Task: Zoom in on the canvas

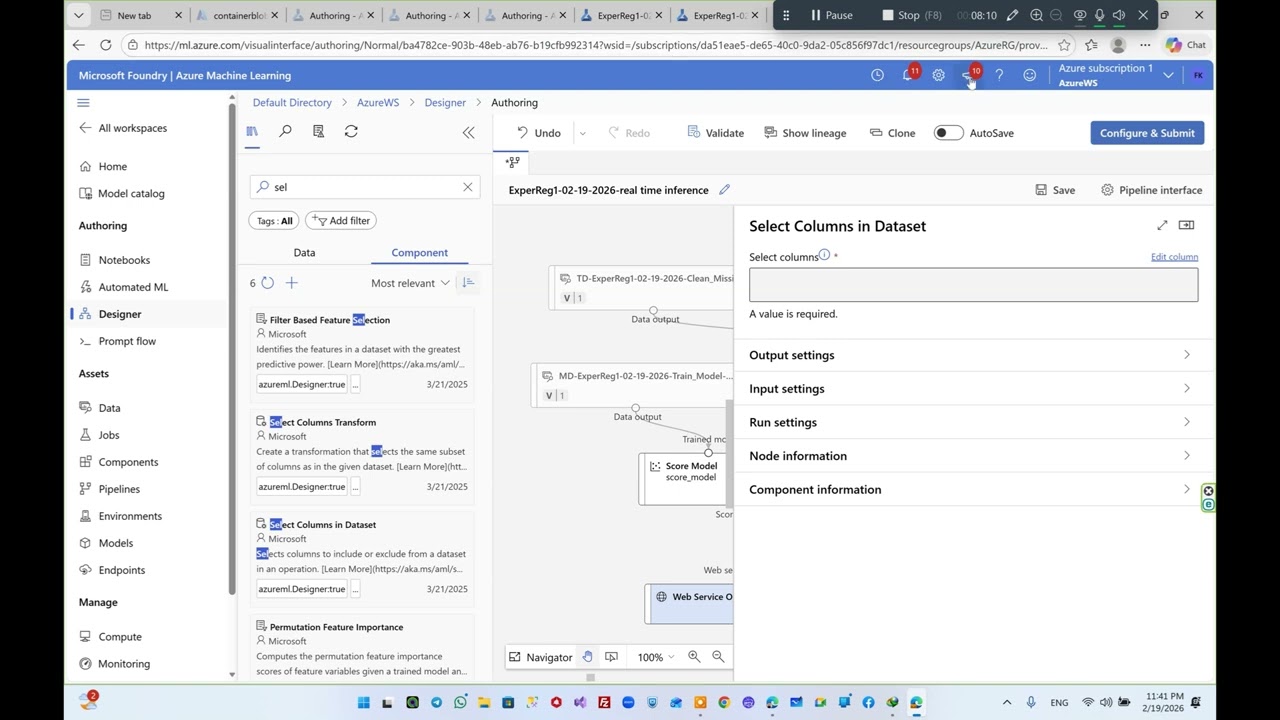Action: [694, 657]
